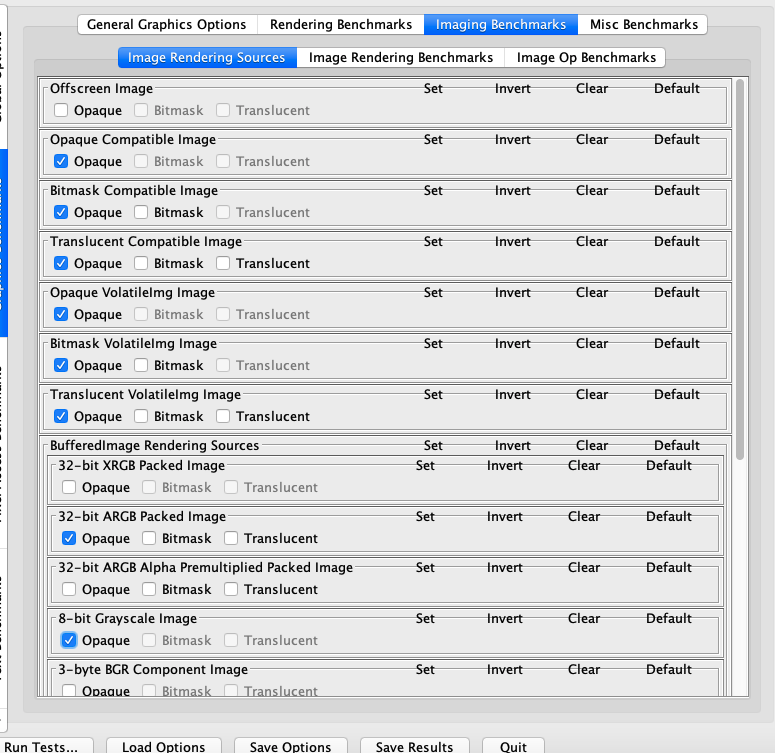Uncheck Opaque under Opaque Compatible Image
775x753 pixels.
point(62,161)
